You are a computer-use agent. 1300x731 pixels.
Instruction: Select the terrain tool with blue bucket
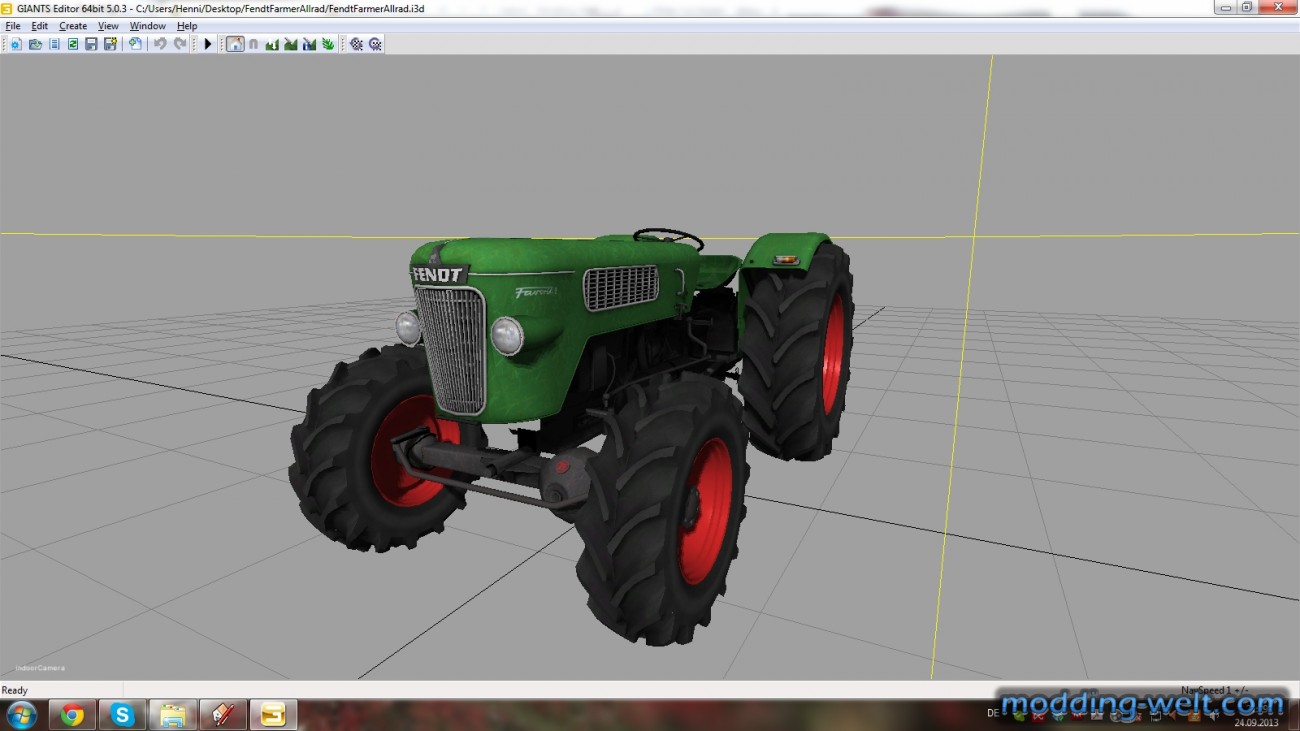[x=309, y=44]
